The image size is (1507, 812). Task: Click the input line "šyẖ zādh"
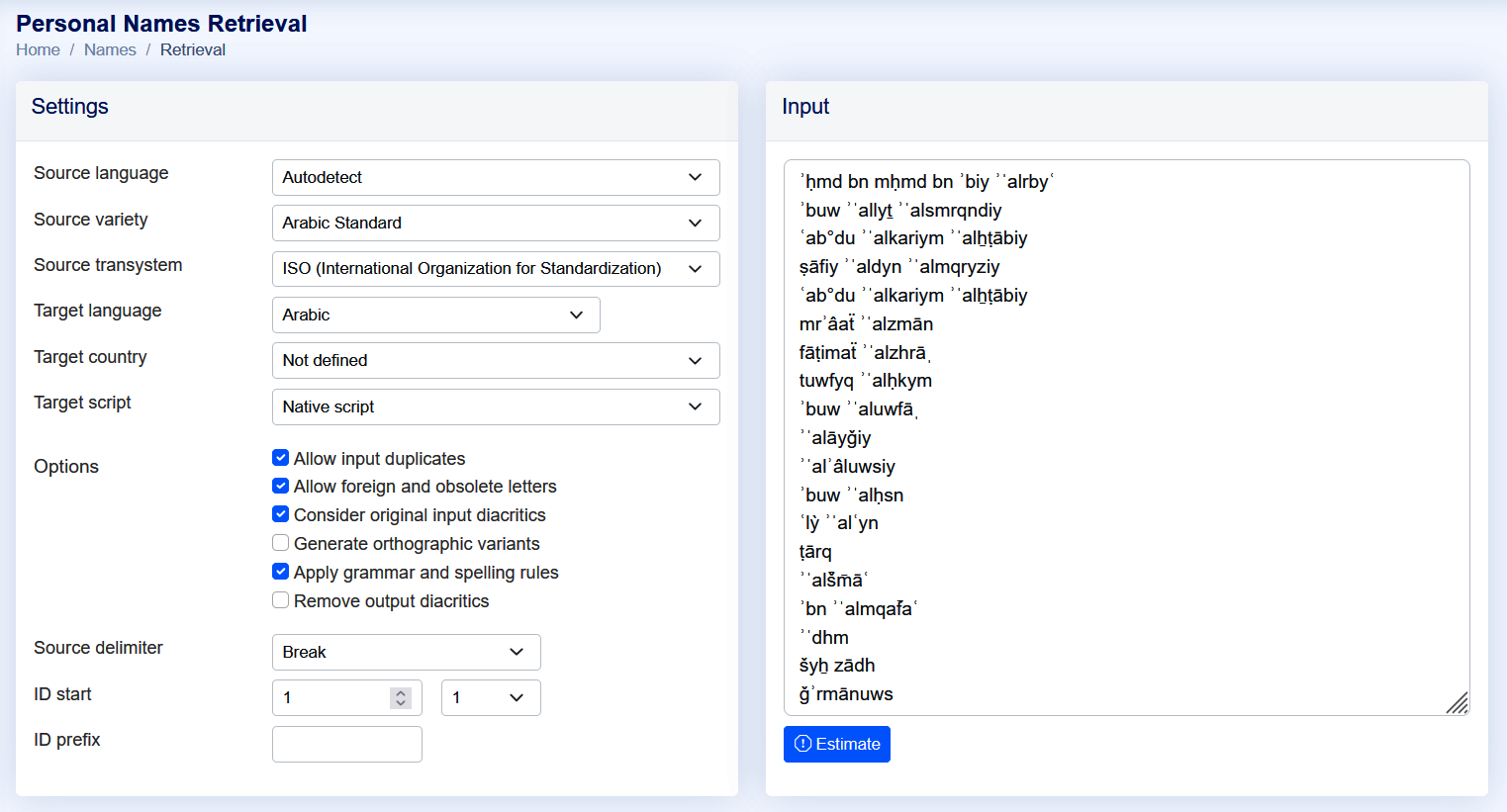coord(837,666)
